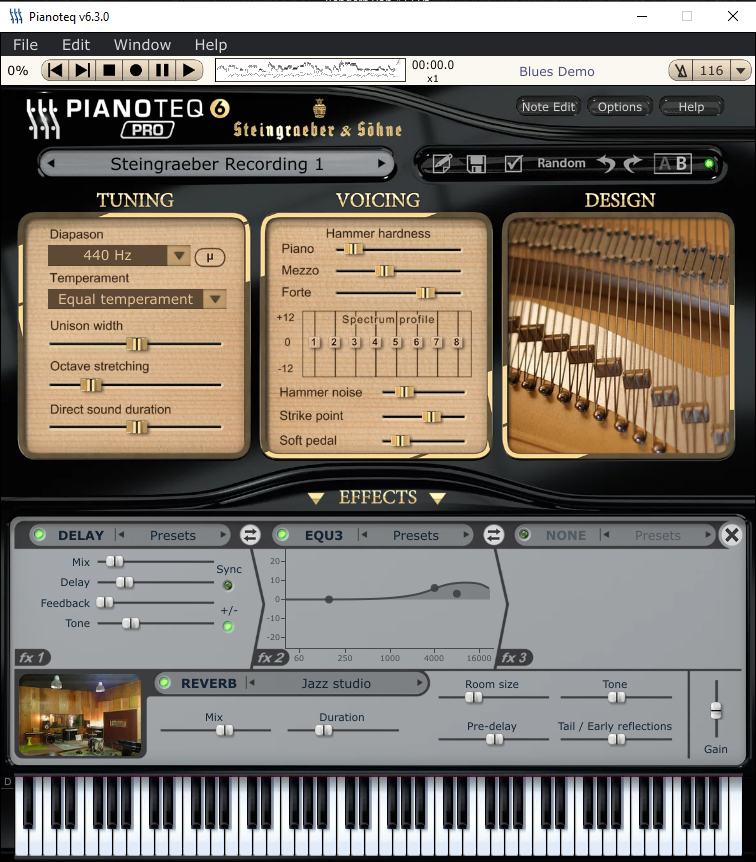
Task: Toggle the Reverb power LED
Action: 164,683
